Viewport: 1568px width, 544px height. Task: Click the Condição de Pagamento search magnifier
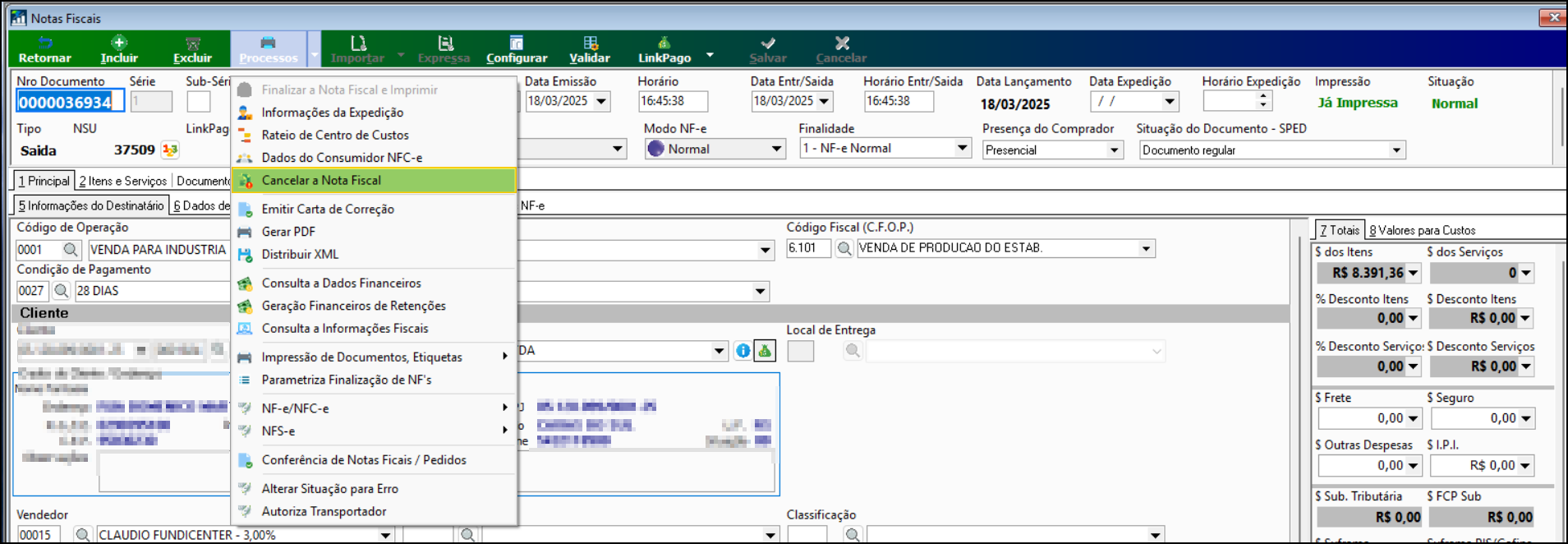click(61, 290)
